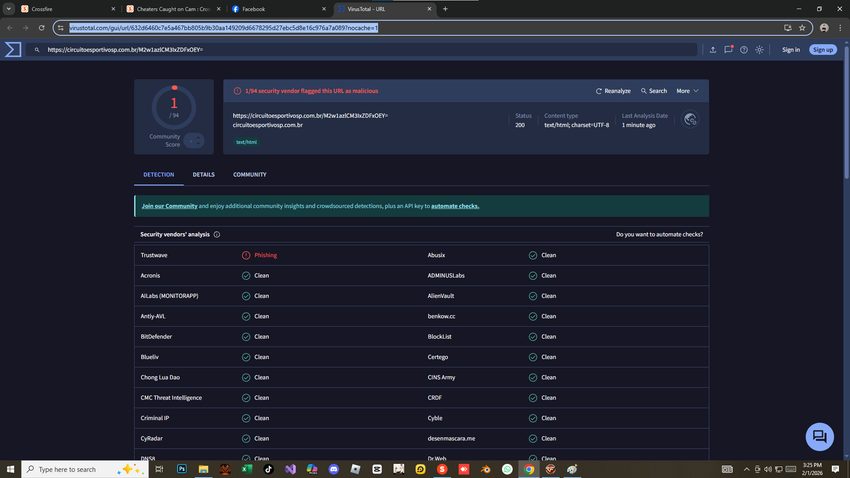Screen dimensions: 850x478
Task: Click the automate checks link in banner
Action: click(x=455, y=206)
